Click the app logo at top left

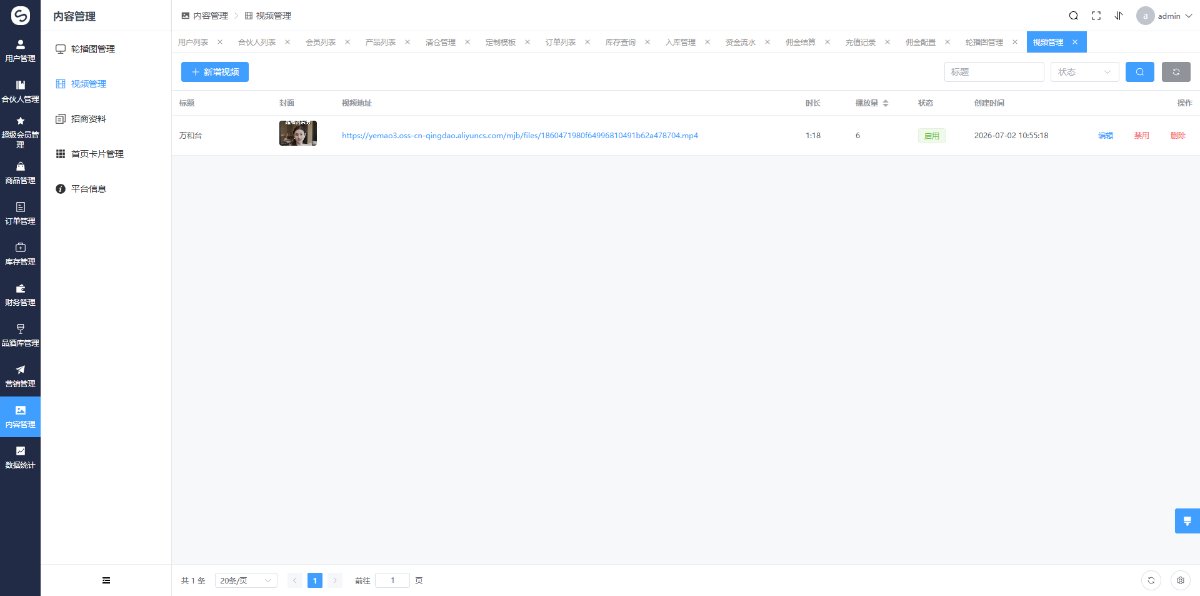pos(20,15)
